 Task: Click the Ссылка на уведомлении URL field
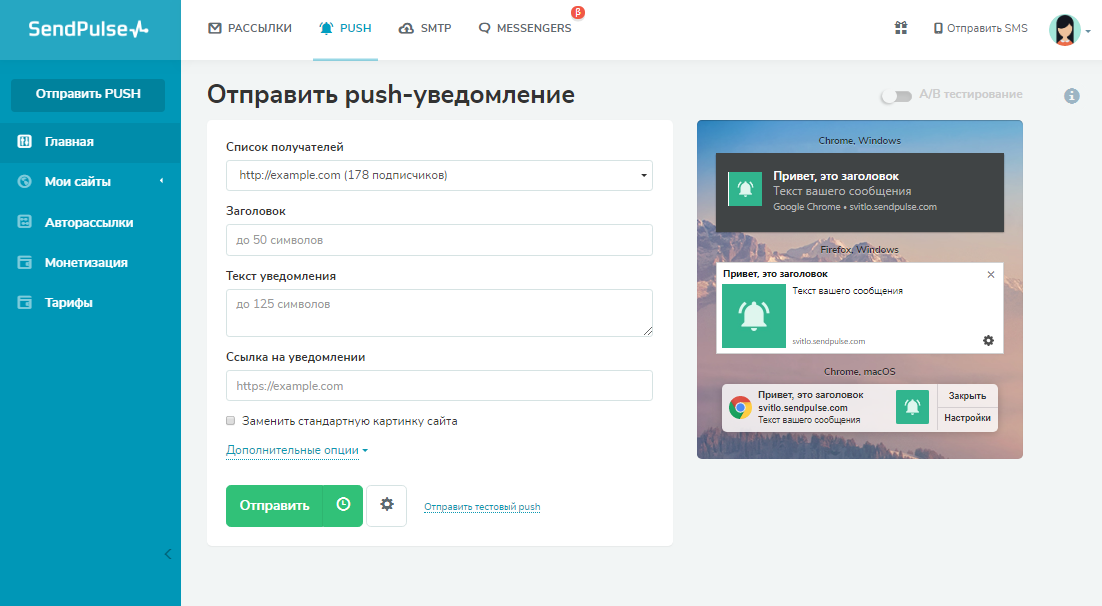[x=439, y=385]
